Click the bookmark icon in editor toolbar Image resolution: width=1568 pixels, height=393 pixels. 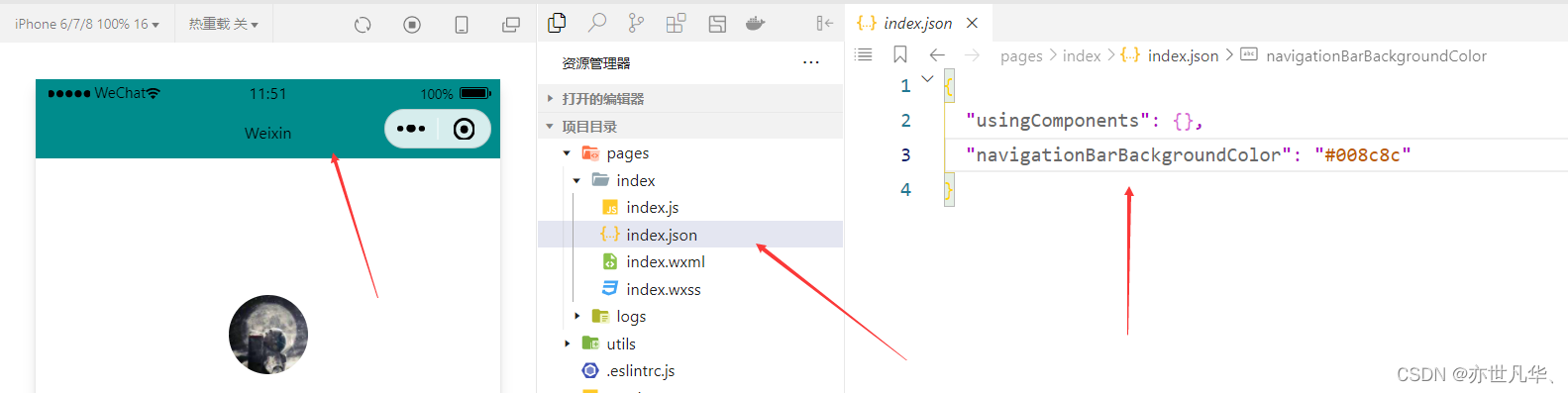[x=900, y=55]
